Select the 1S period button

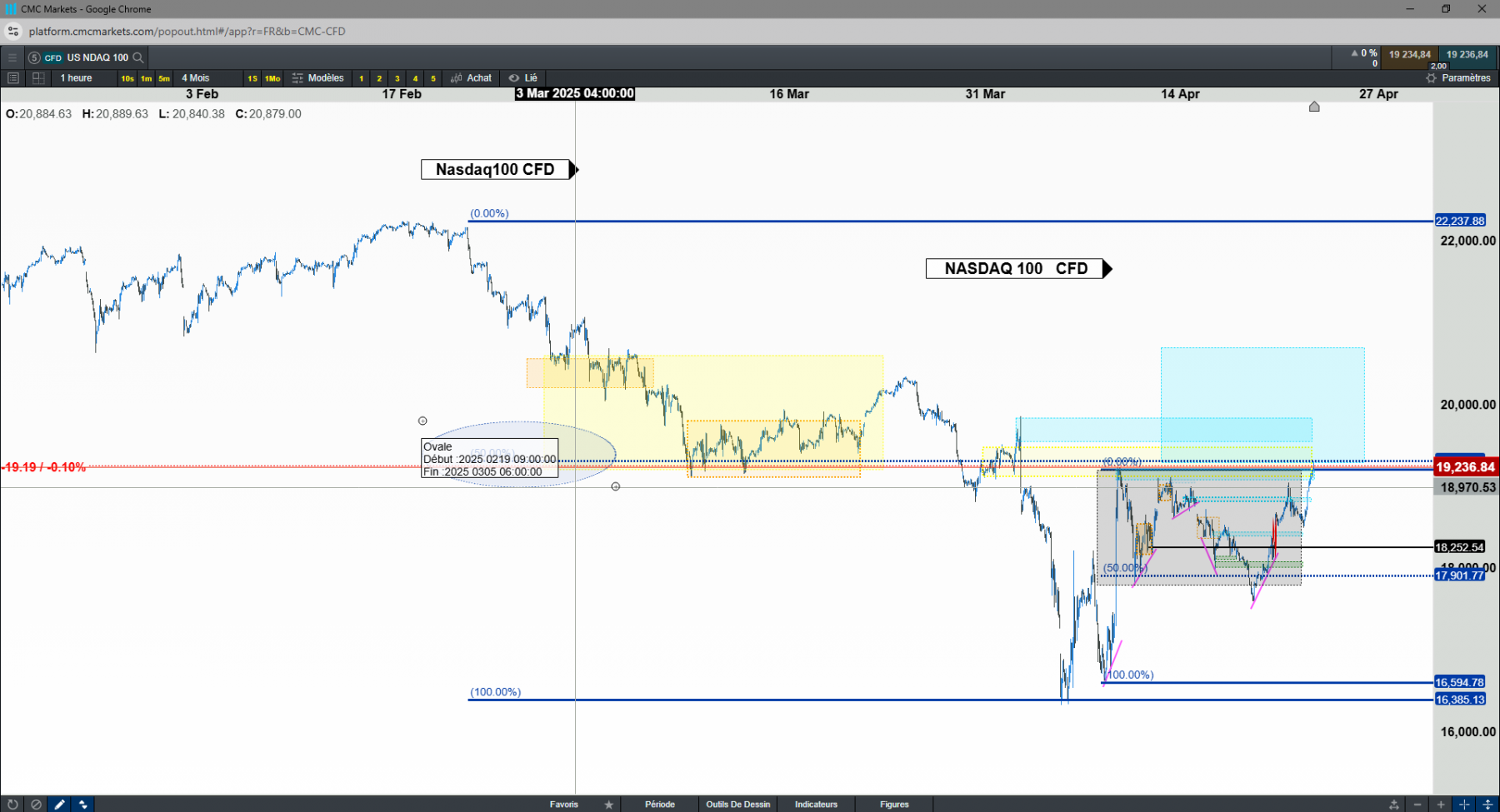tap(252, 78)
